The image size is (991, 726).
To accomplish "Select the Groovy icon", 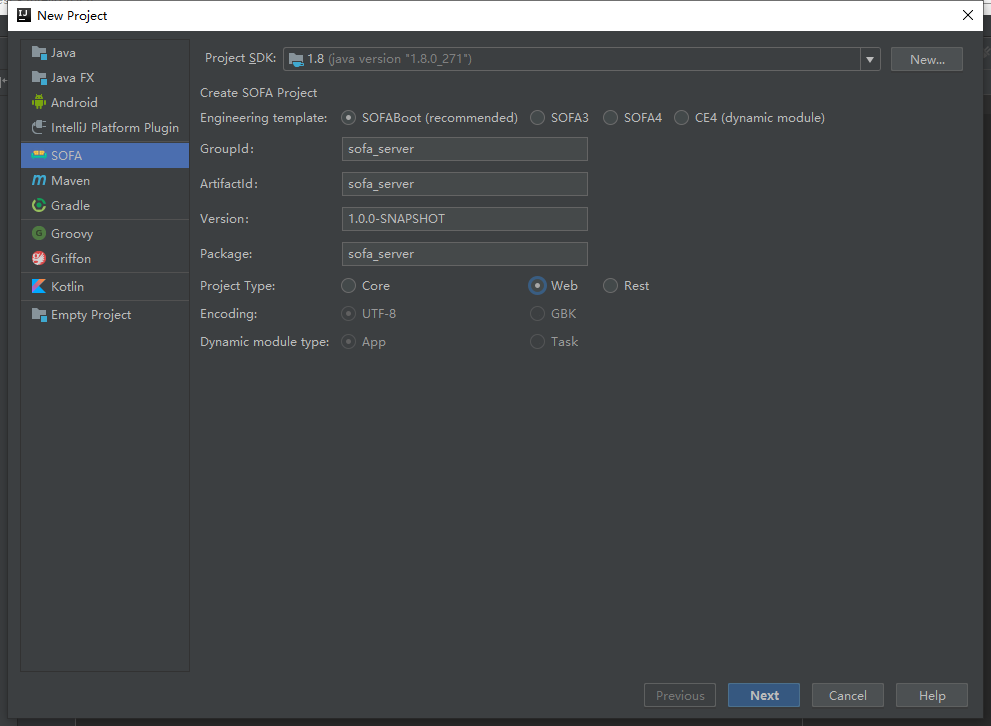I will coord(39,233).
